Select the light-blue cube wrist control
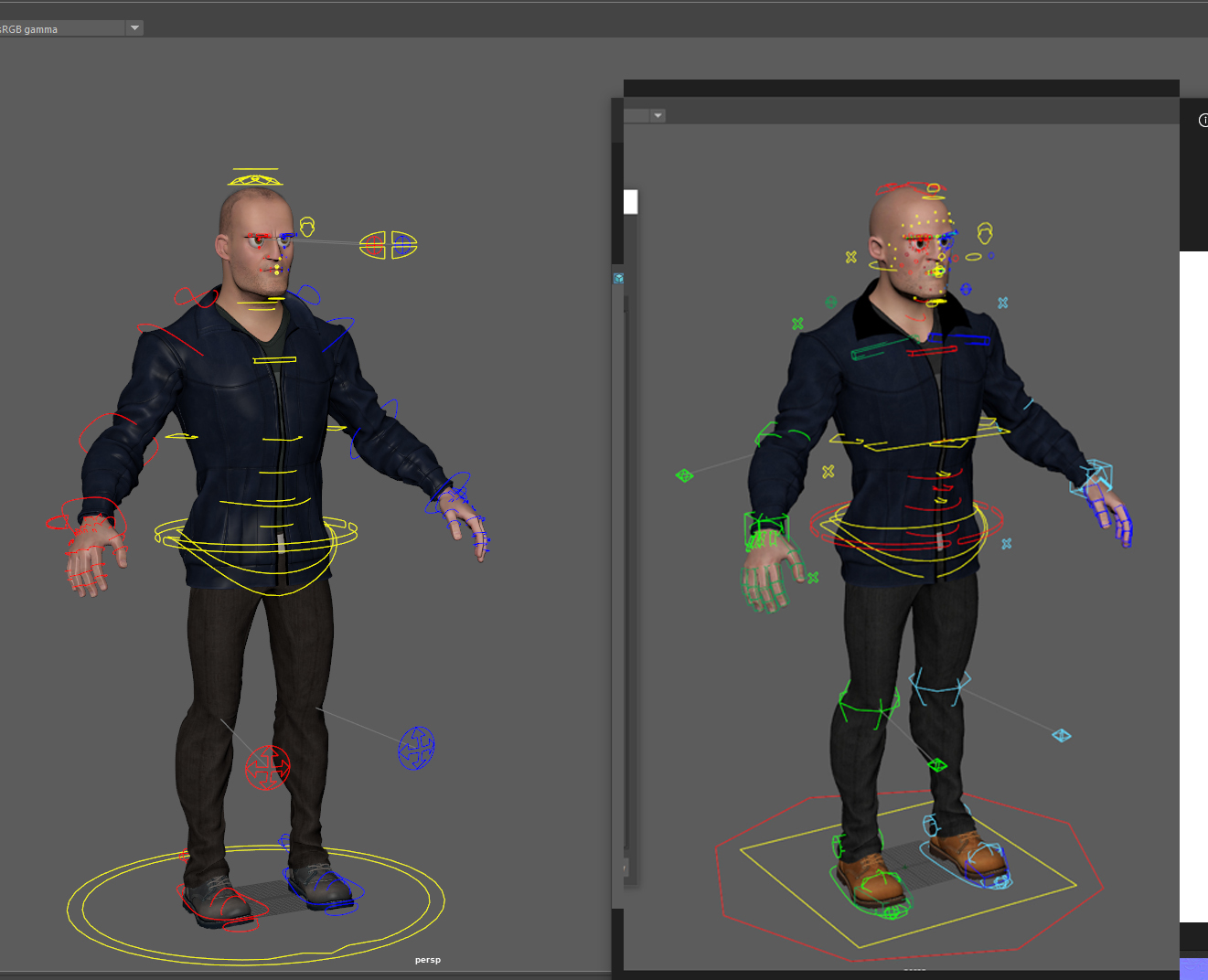Screen dimensions: 1208x980 (x=1096, y=477)
